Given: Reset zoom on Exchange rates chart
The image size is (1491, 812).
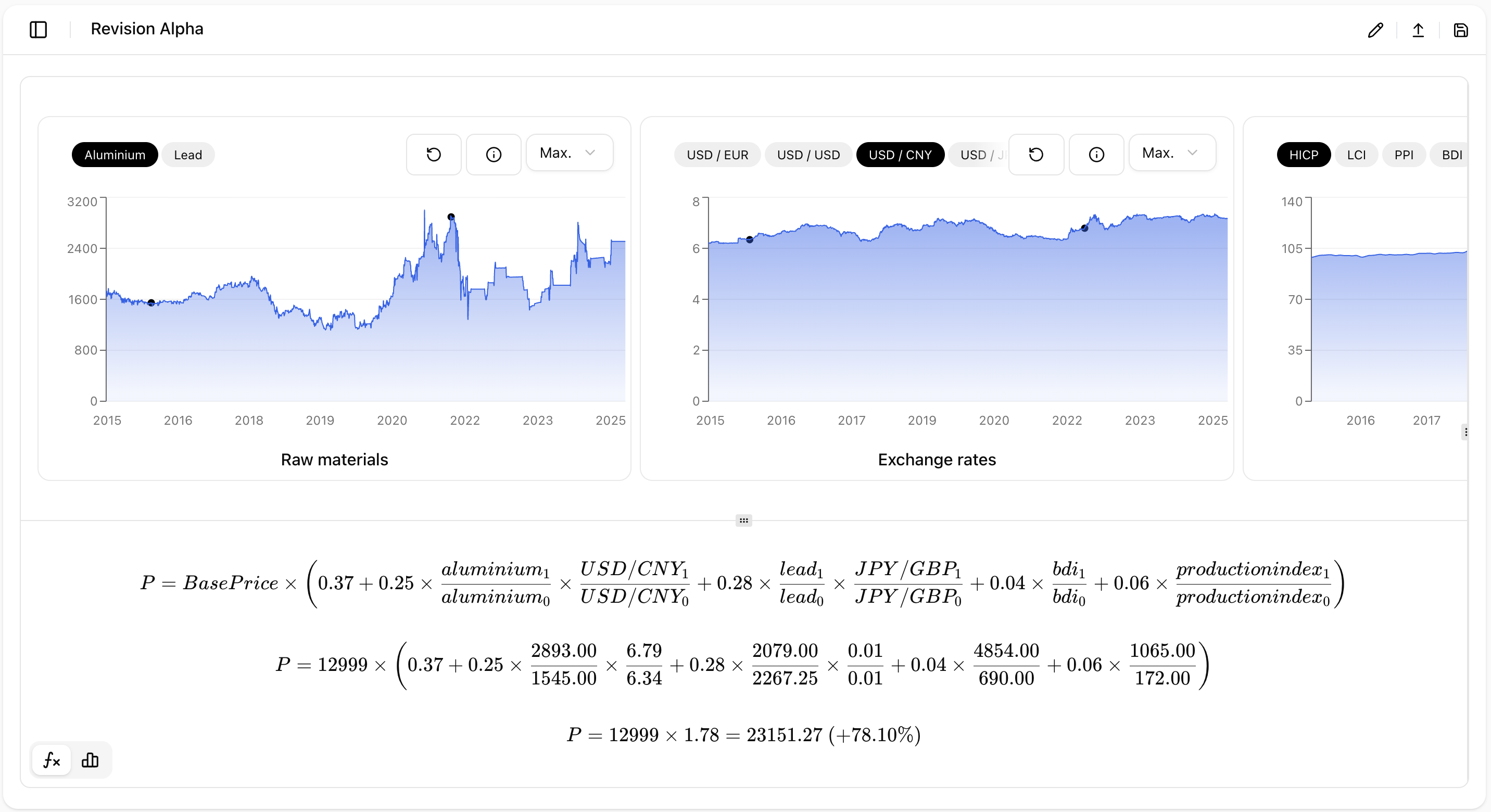Looking at the screenshot, I should click(x=1035, y=154).
